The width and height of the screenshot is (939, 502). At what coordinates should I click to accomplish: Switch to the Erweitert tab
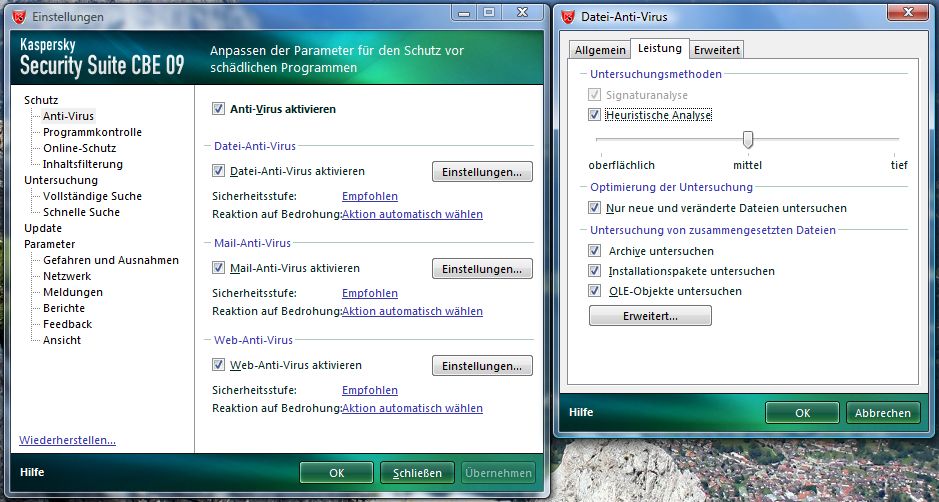(x=717, y=50)
